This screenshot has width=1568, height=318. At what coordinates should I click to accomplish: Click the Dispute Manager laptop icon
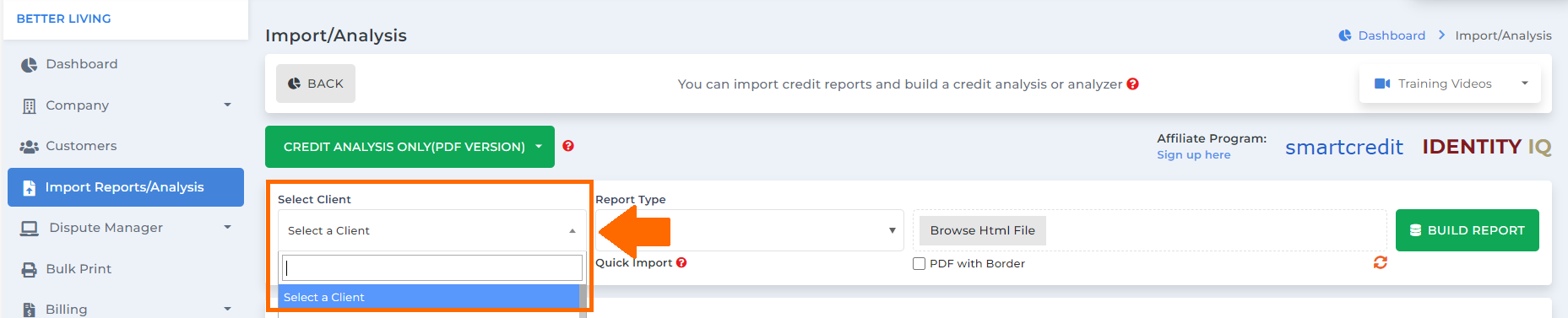click(30, 228)
